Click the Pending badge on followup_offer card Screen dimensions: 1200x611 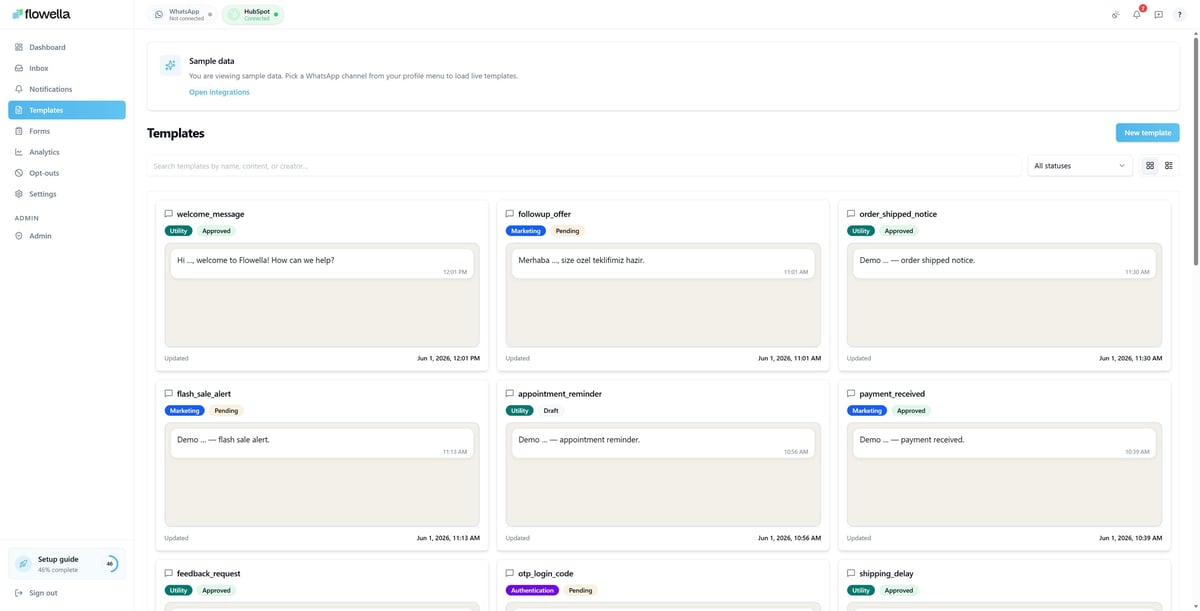(567, 231)
